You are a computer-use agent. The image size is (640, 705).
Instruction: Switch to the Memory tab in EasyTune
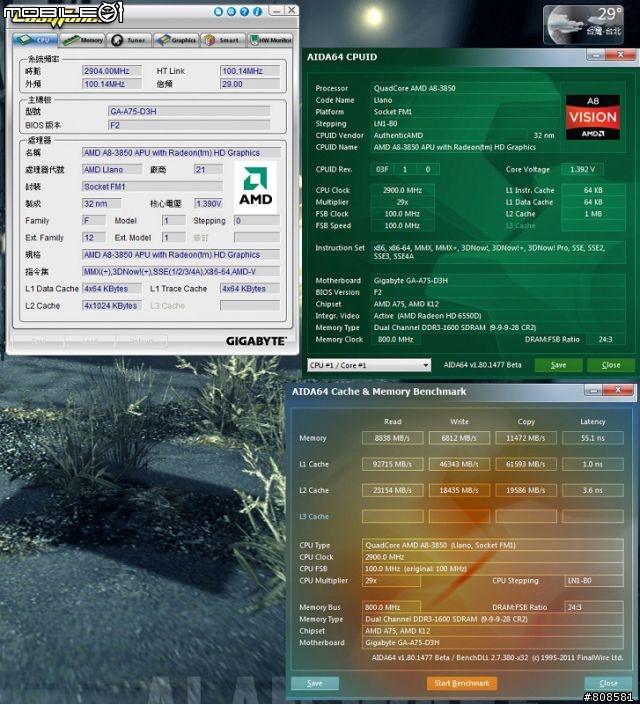(82, 40)
